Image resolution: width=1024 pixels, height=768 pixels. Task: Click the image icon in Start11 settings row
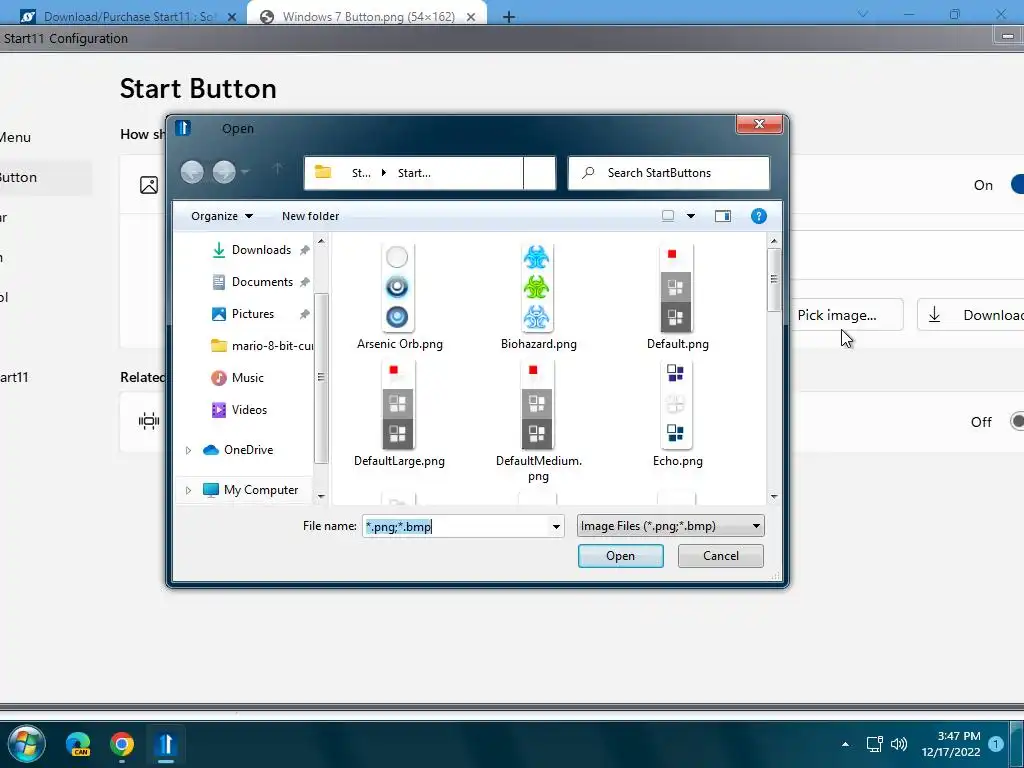click(x=149, y=185)
